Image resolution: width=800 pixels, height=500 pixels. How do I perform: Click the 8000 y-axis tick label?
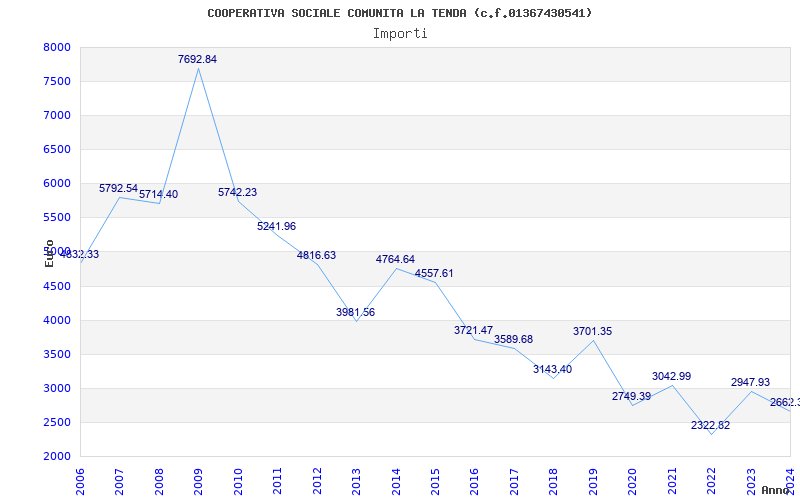pos(56,47)
